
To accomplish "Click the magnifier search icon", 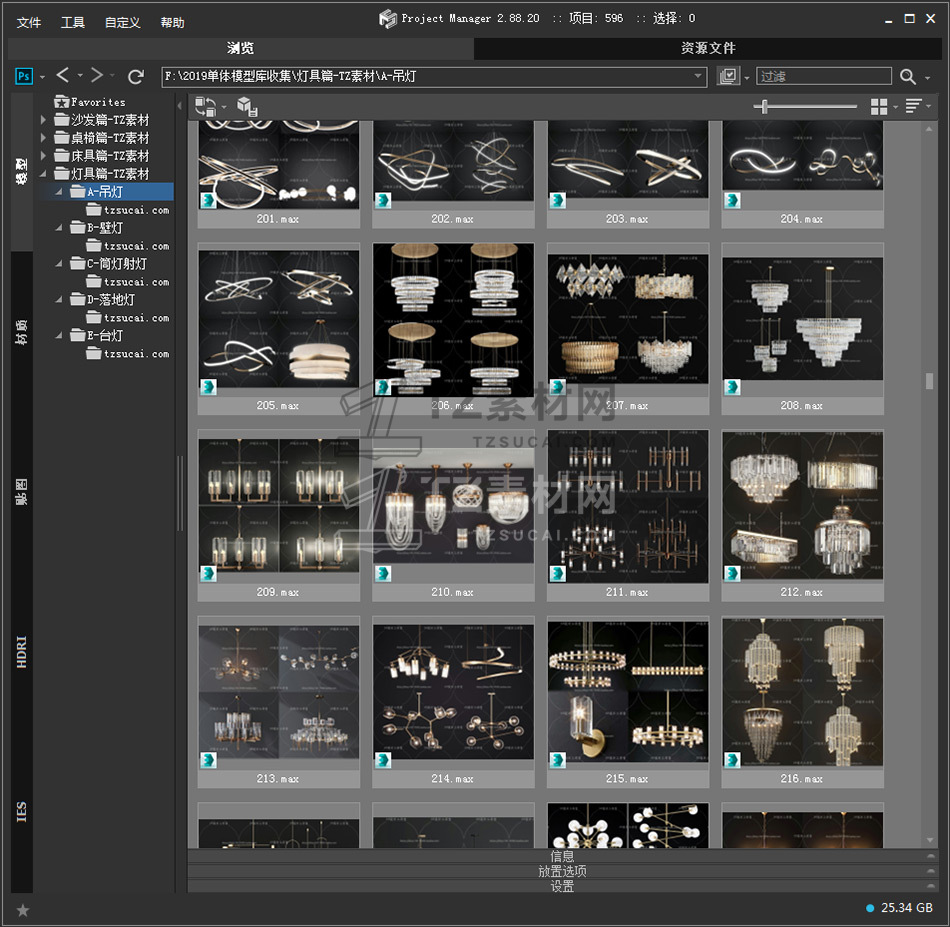I will (x=908, y=76).
